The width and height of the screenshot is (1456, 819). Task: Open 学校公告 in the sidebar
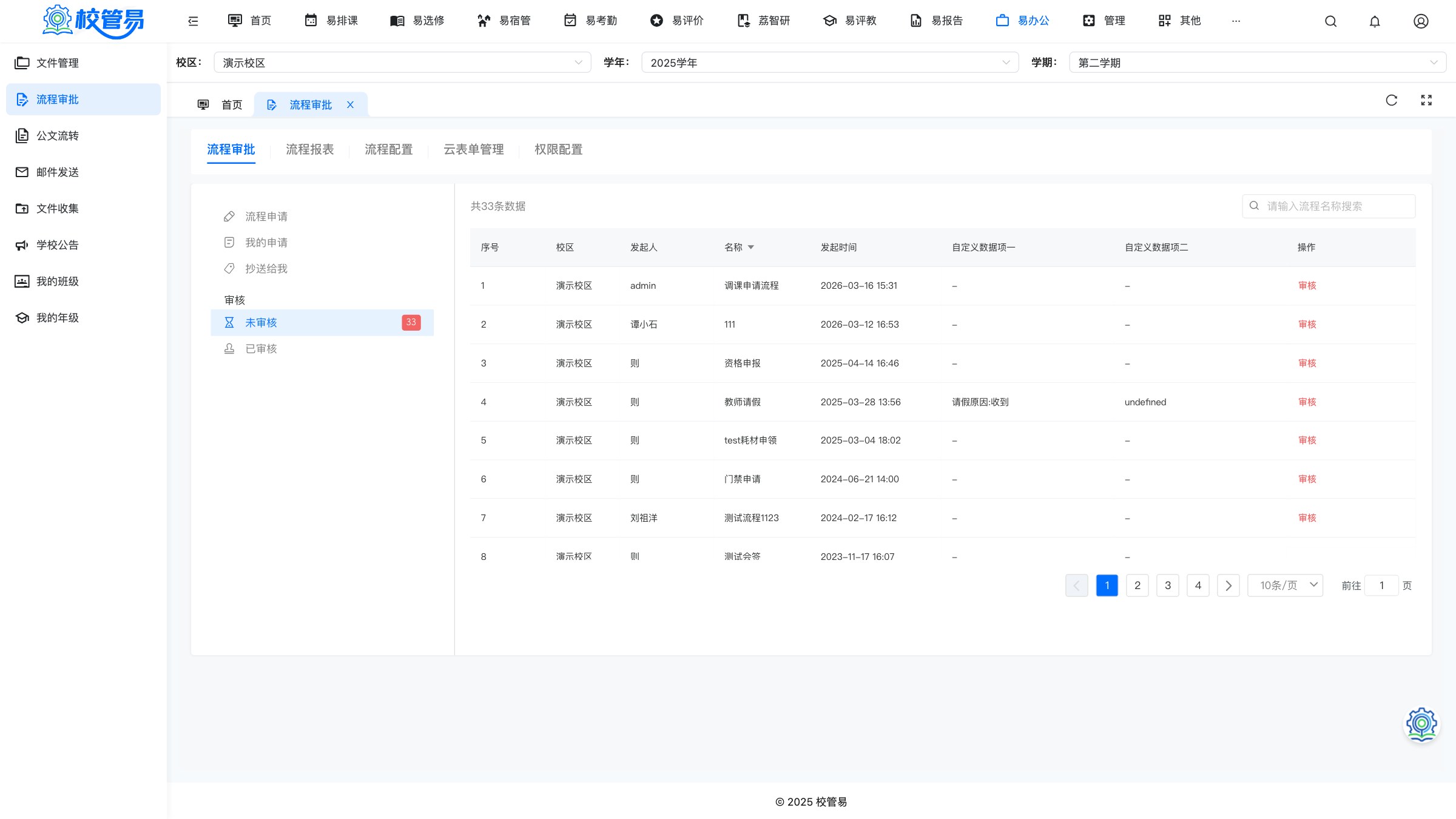pyautogui.click(x=83, y=245)
